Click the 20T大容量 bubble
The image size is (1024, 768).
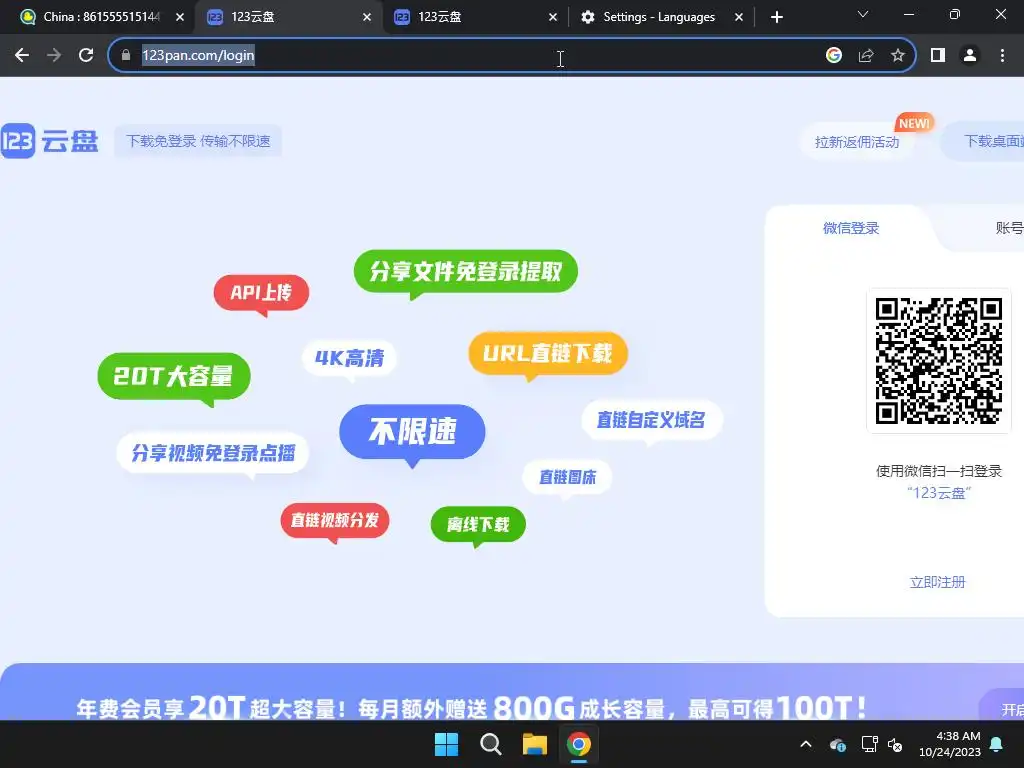[x=174, y=376]
